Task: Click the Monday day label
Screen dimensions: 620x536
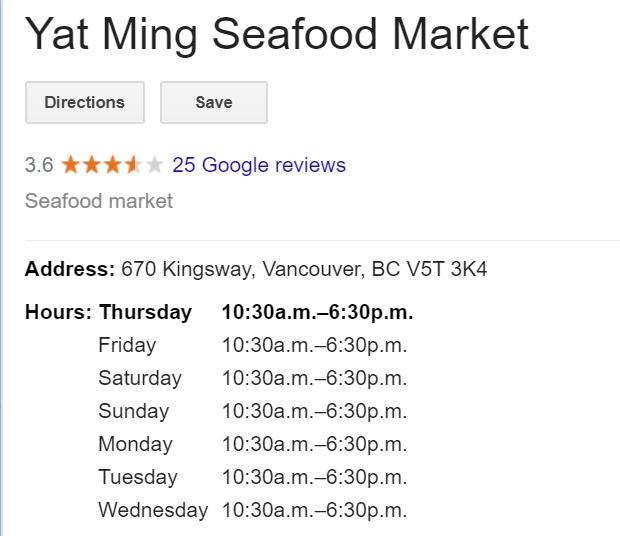Action: pyautogui.click(x=135, y=444)
